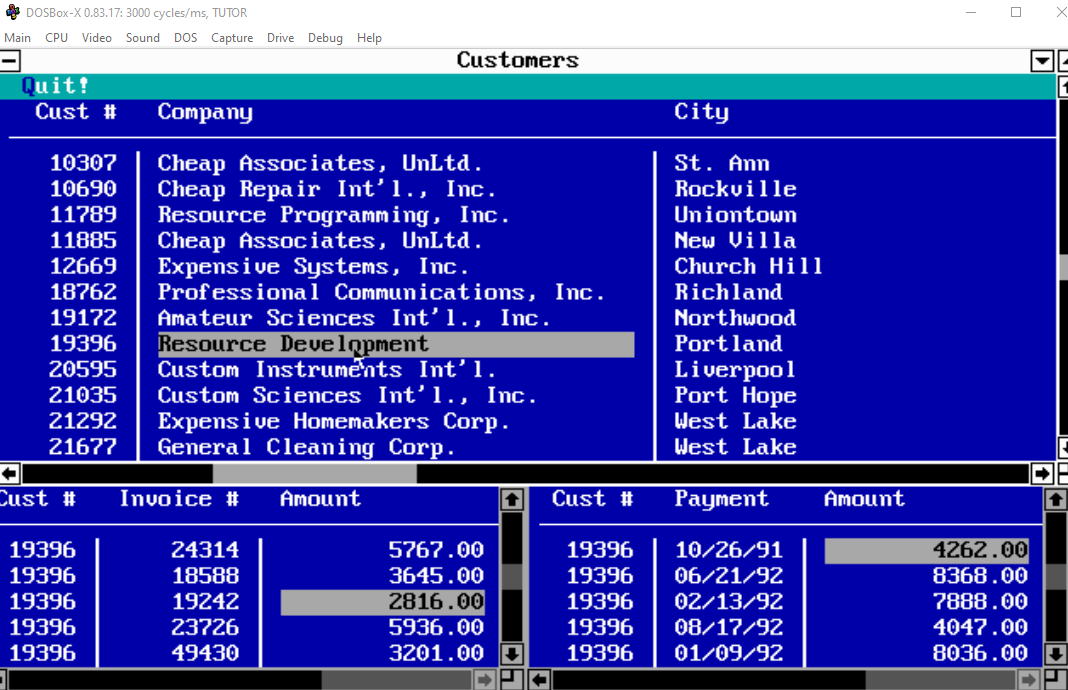Open the Main menu in DOSBox-X
Screen dimensions: 1068x690
[18, 38]
